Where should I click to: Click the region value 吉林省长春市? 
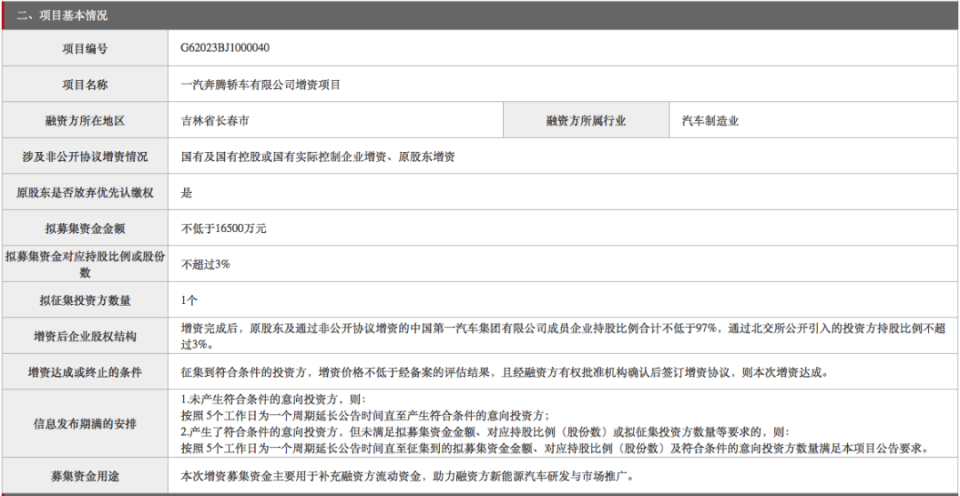point(215,121)
